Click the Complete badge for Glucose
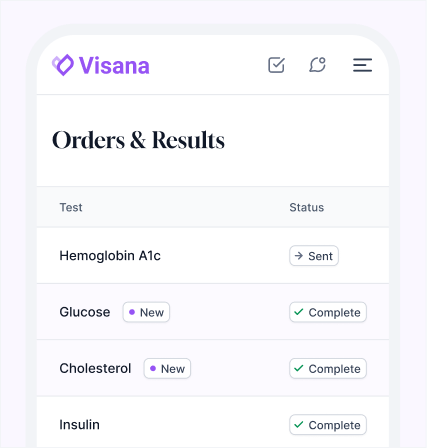This screenshot has width=427, height=448. pos(328,312)
